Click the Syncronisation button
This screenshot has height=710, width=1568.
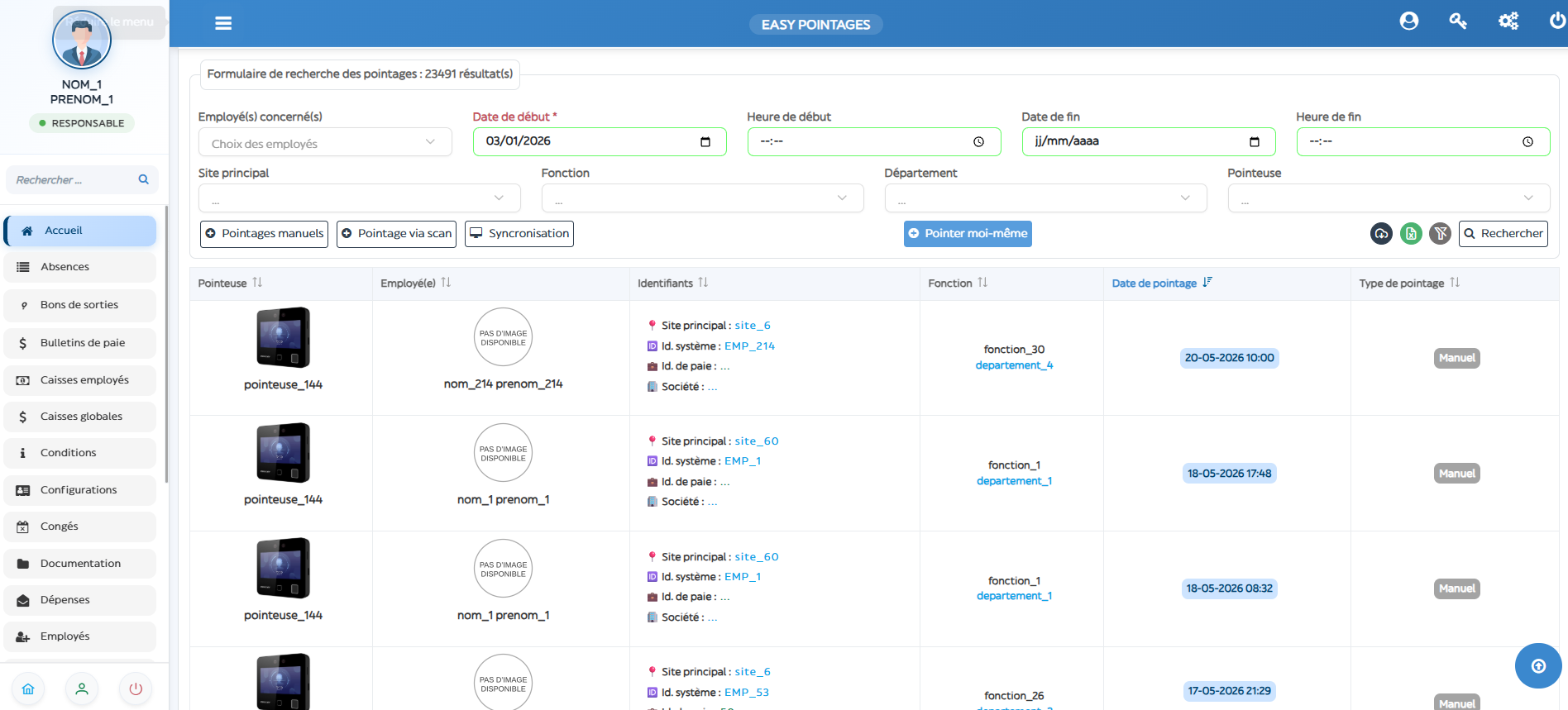(x=519, y=234)
